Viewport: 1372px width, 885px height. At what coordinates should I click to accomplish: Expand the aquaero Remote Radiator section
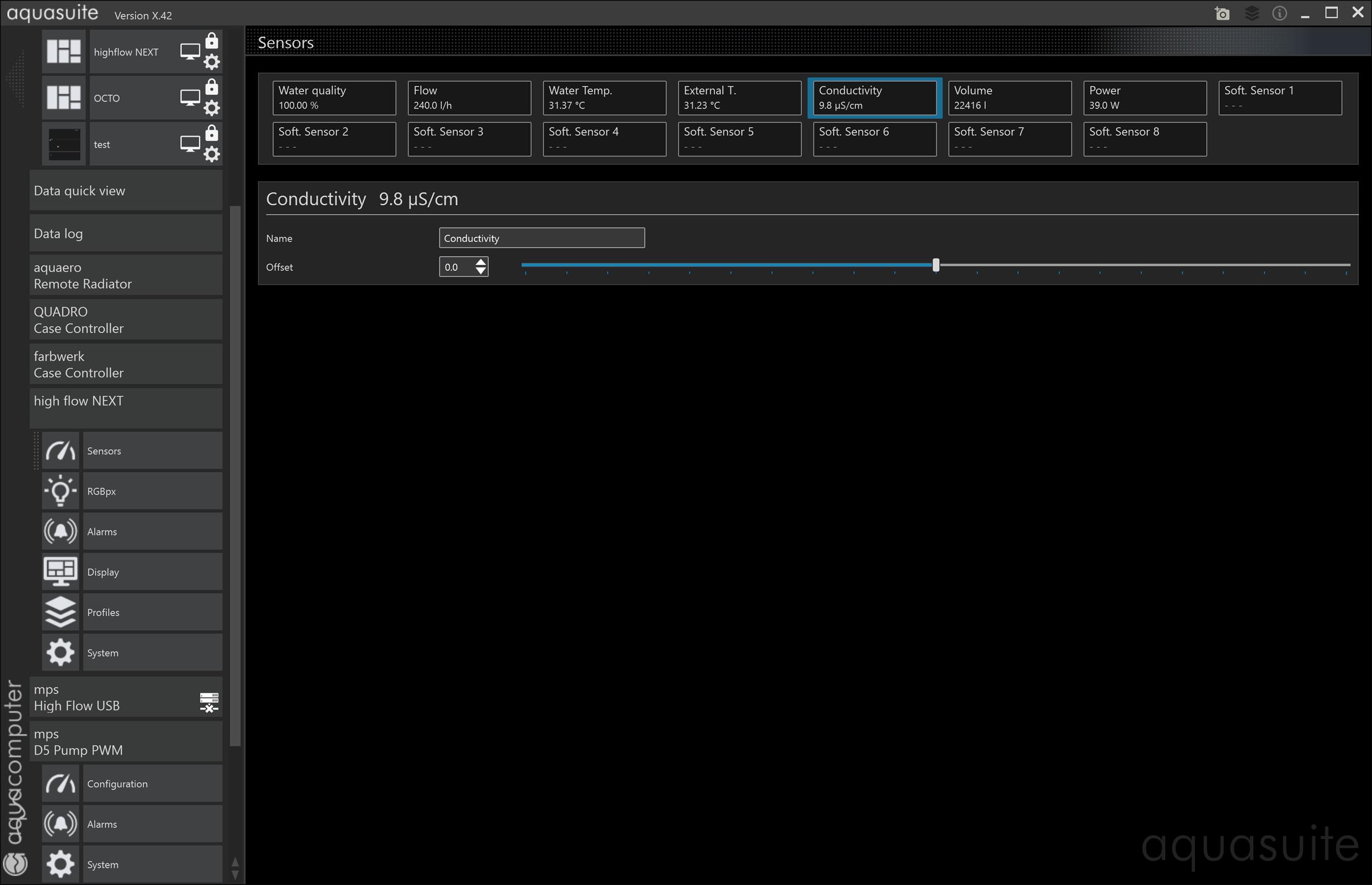coord(125,275)
